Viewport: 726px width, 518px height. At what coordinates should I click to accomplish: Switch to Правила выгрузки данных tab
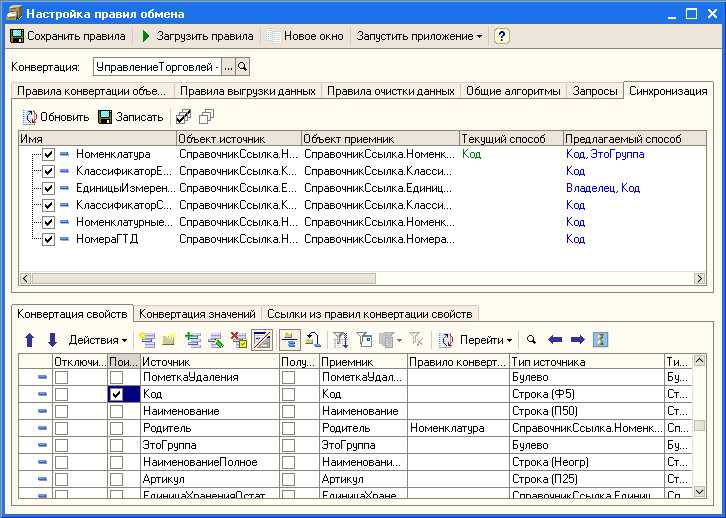(248, 91)
